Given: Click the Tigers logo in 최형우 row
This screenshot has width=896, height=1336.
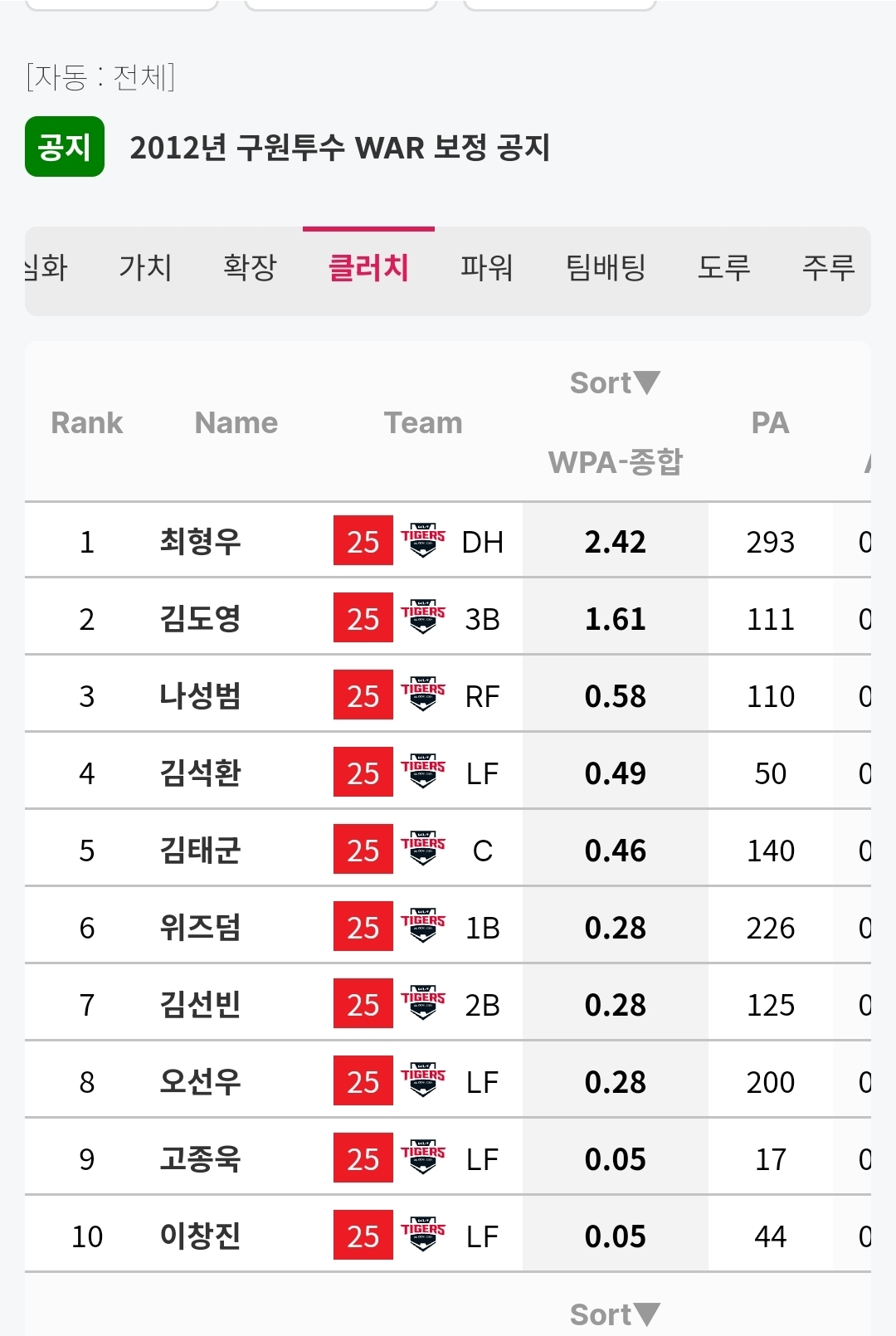Looking at the screenshot, I should point(423,540).
